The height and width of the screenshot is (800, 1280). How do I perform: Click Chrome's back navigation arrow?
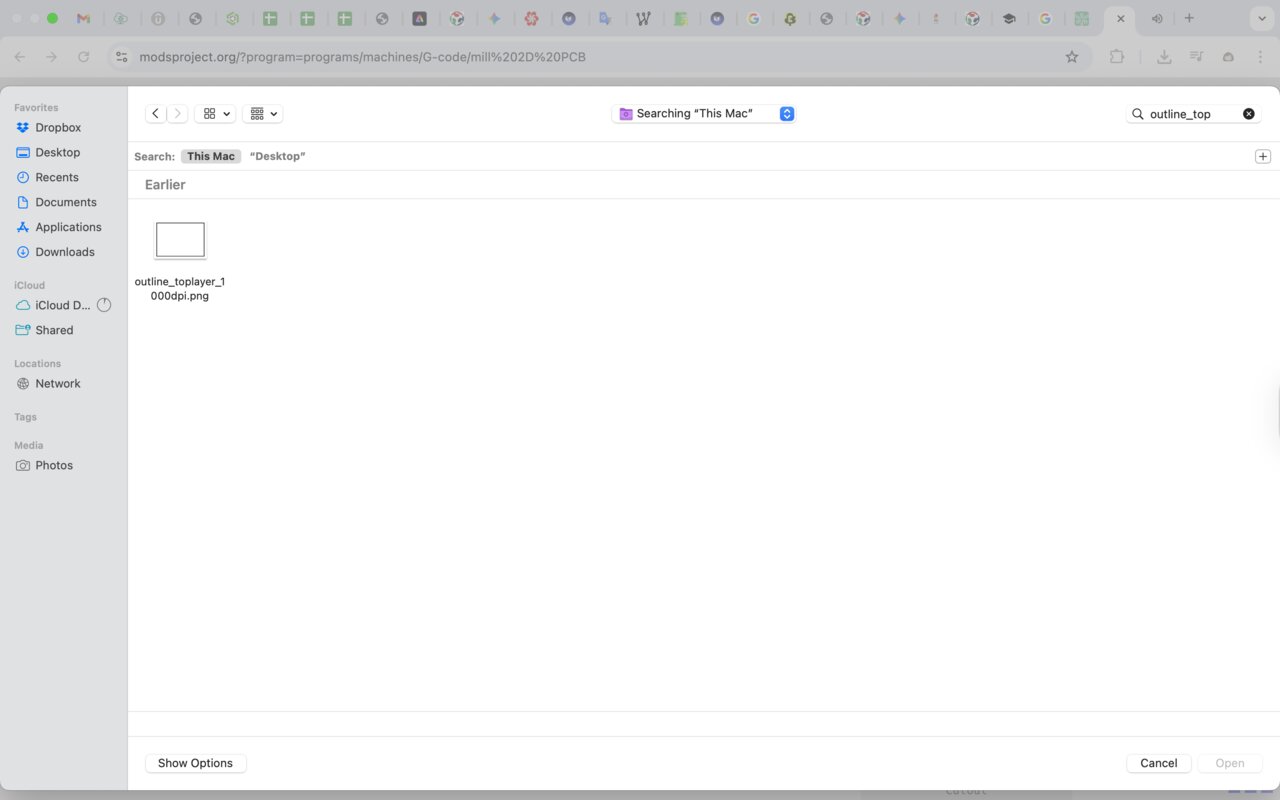(x=20, y=57)
